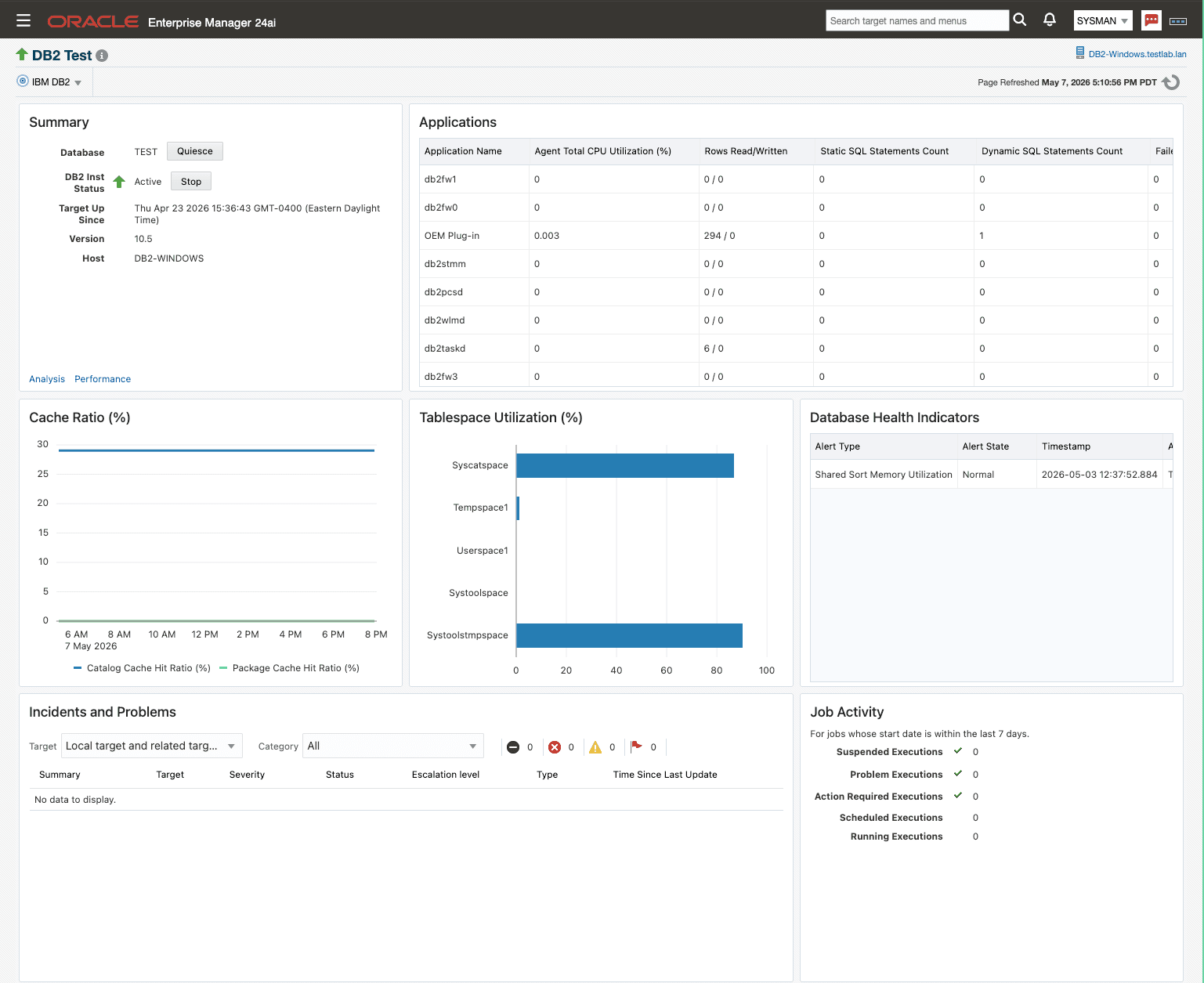Click the IBM DB2 target type icon

tap(23, 81)
